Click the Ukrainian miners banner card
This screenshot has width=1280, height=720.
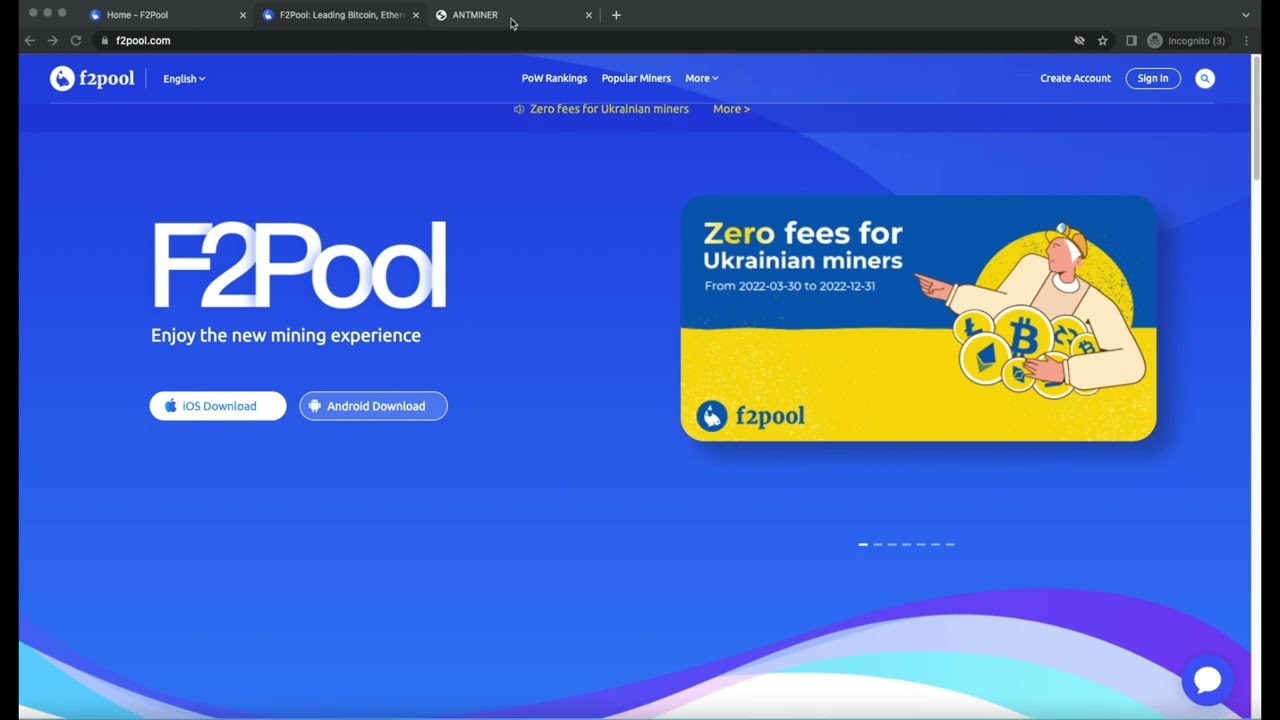[x=918, y=318]
